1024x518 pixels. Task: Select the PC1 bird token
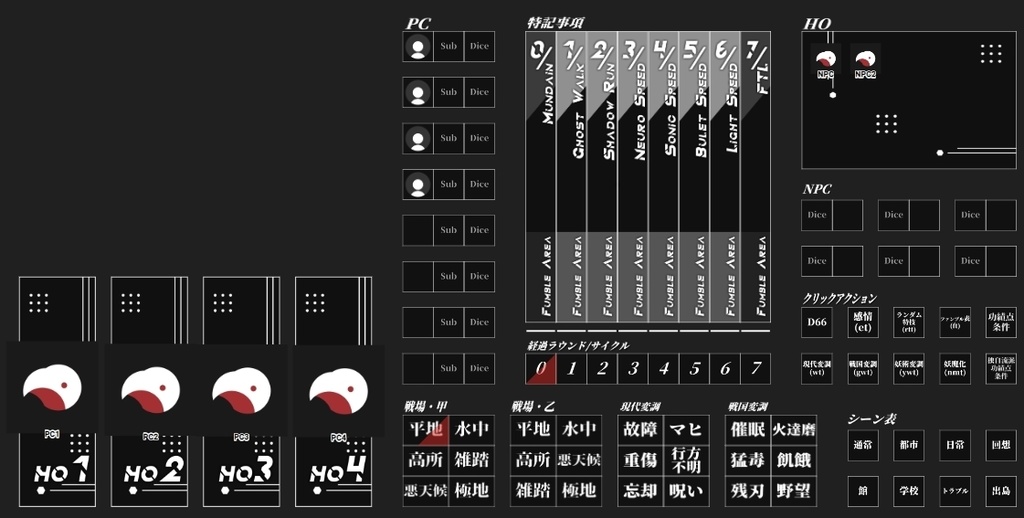pyautogui.click(x=52, y=390)
